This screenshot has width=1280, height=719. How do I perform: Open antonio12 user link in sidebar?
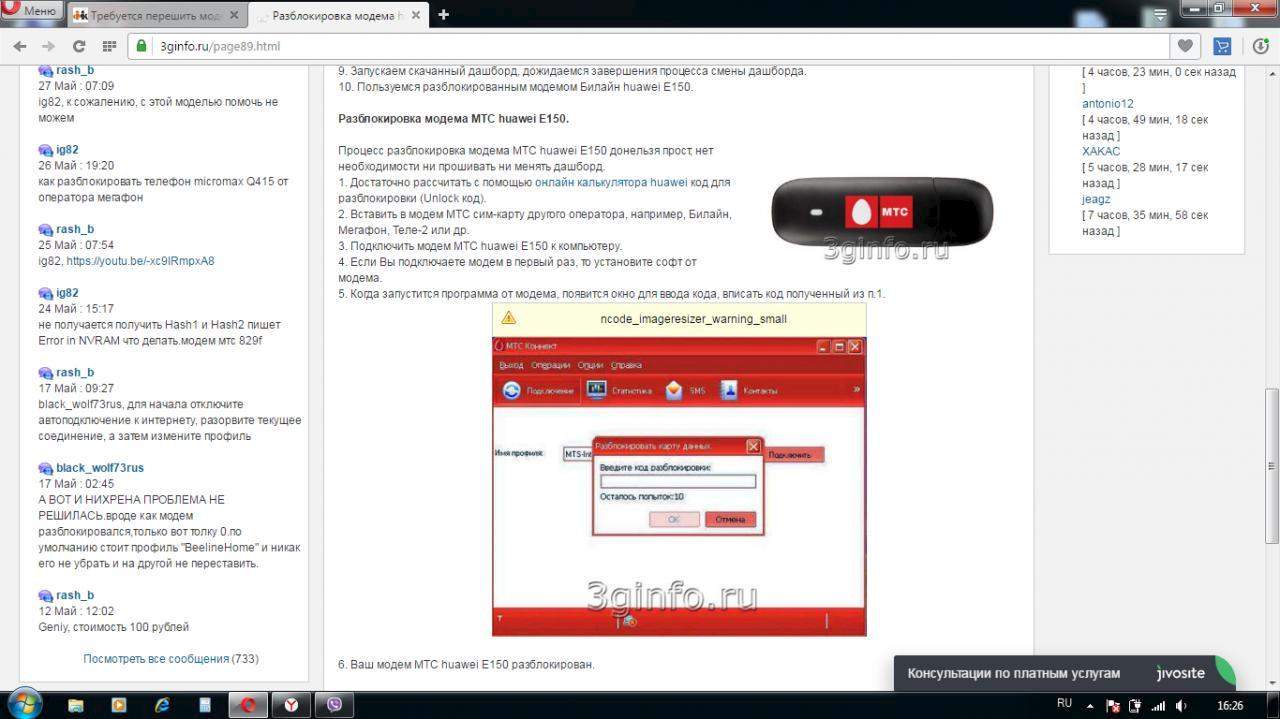pyautogui.click(x=1108, y=104)
